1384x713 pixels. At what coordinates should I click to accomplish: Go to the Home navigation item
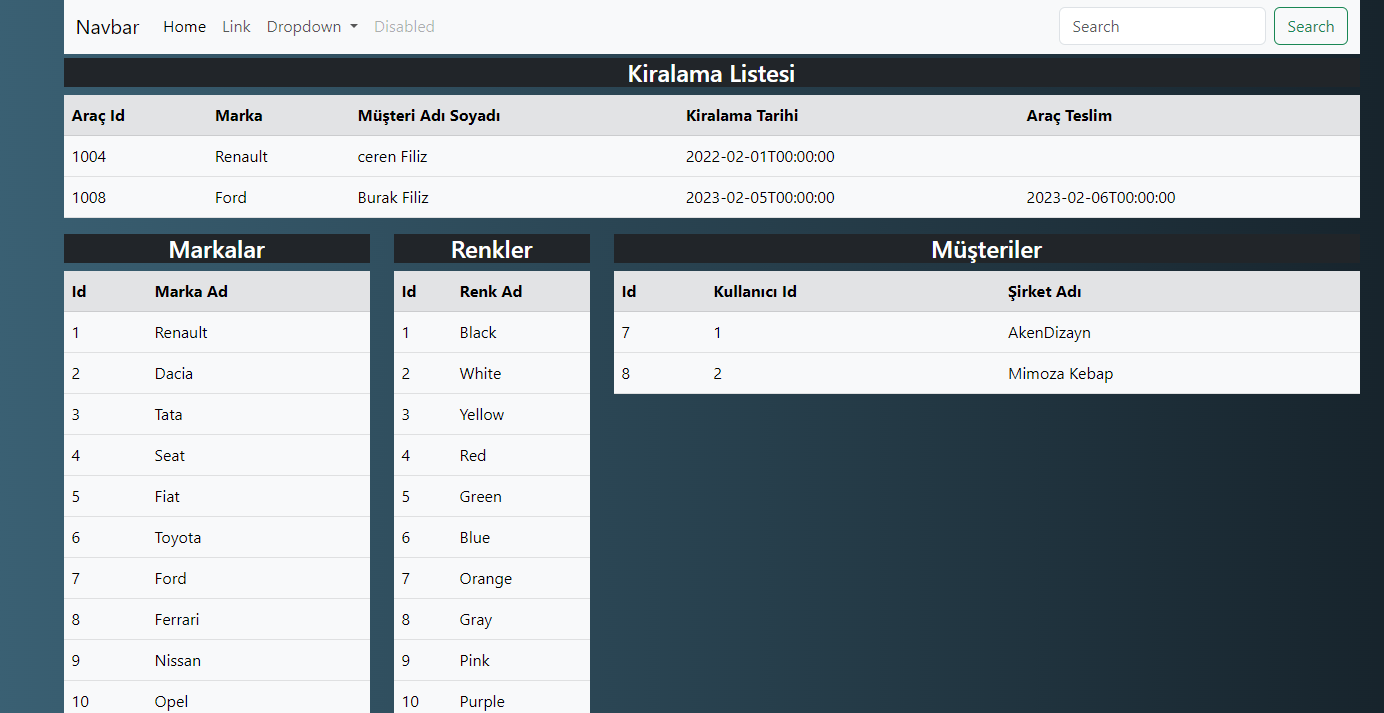point(184,26)
